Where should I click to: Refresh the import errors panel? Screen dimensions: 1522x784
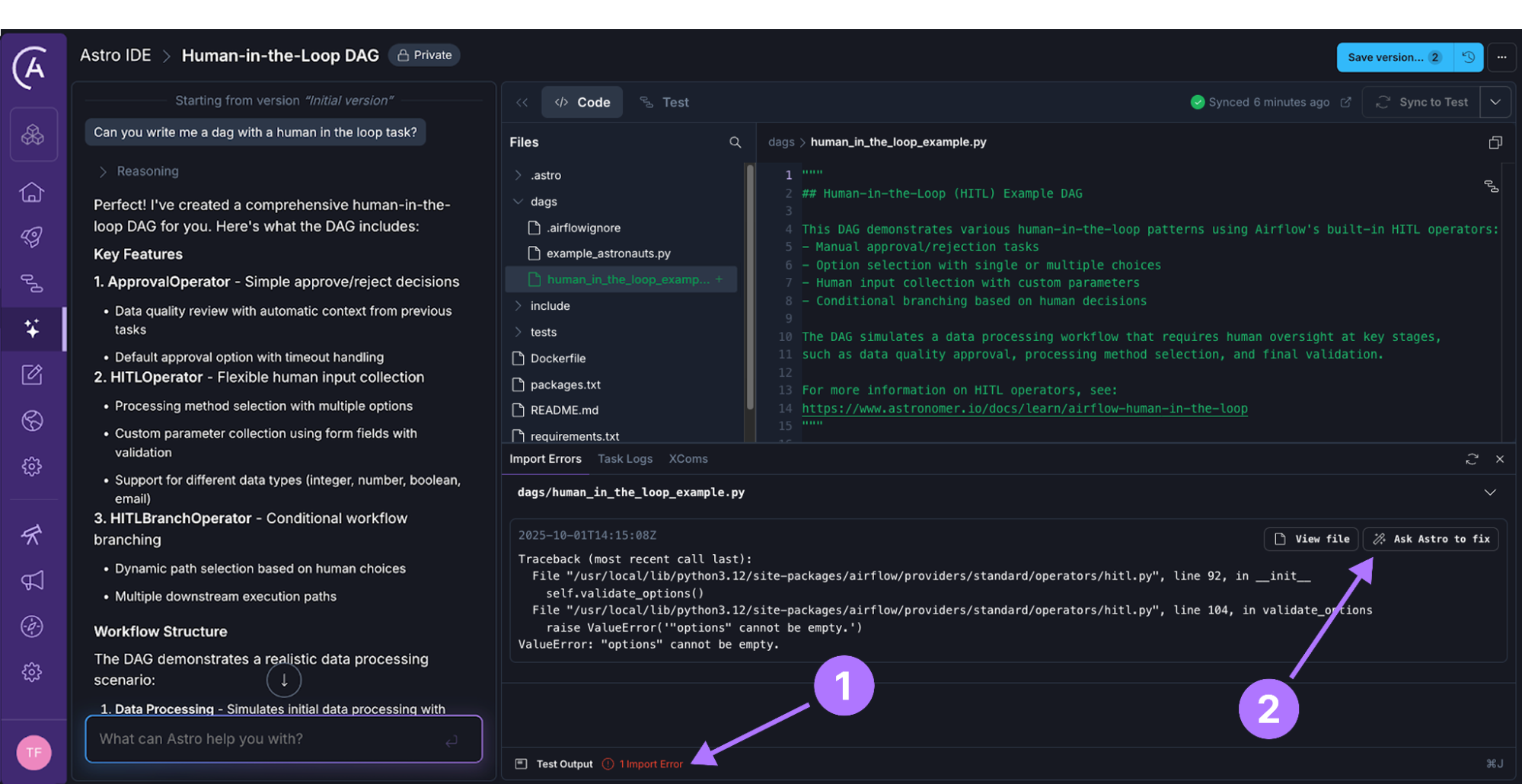(x=1472, y=459)
